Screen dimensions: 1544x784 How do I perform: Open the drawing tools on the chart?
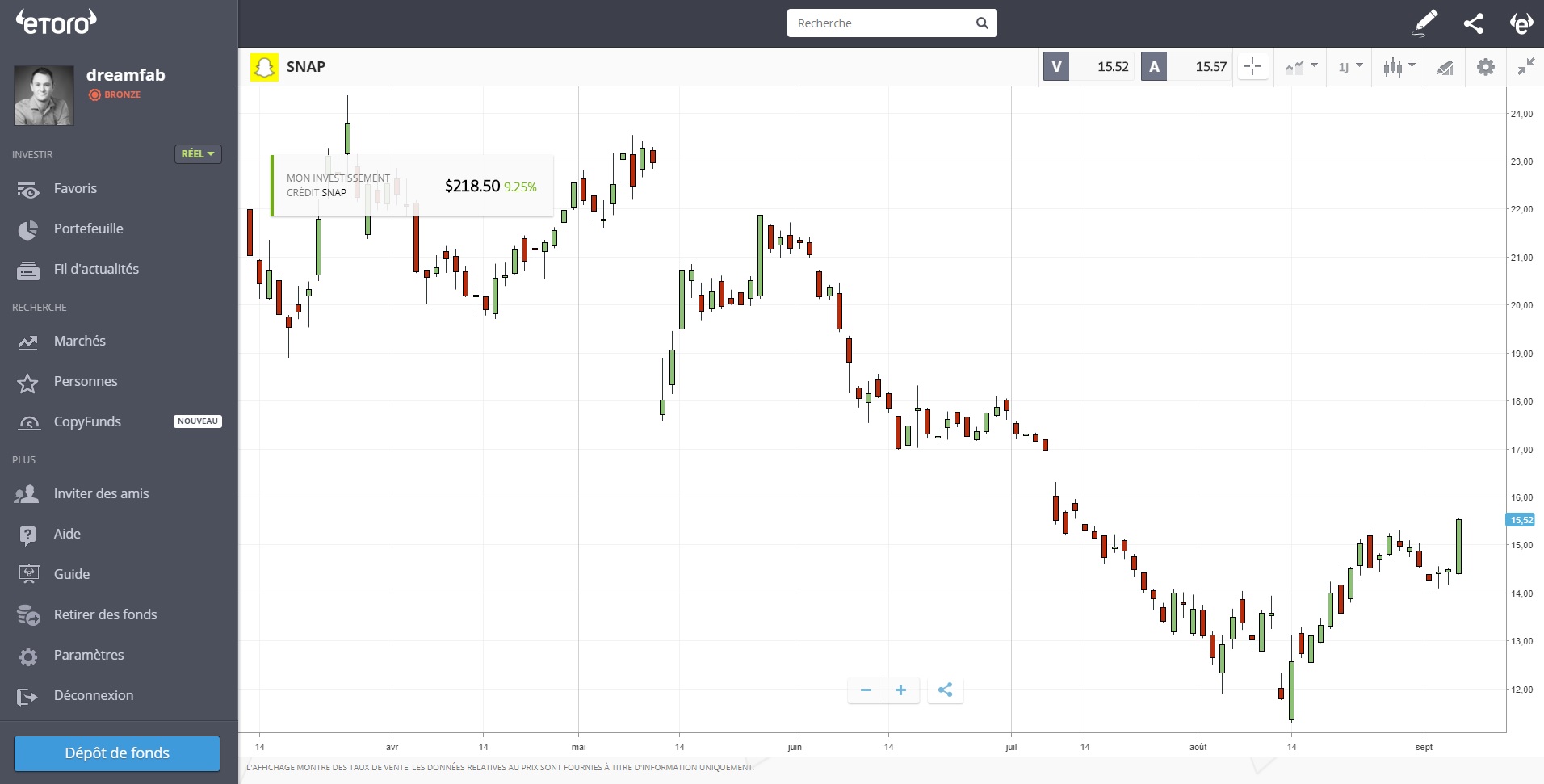[x=1445, y=67]
